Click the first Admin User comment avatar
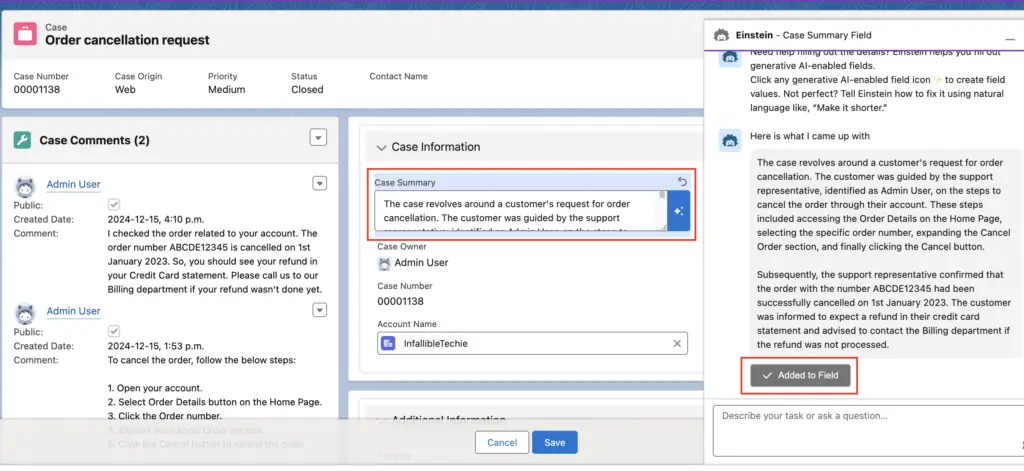 coord(25,187)
